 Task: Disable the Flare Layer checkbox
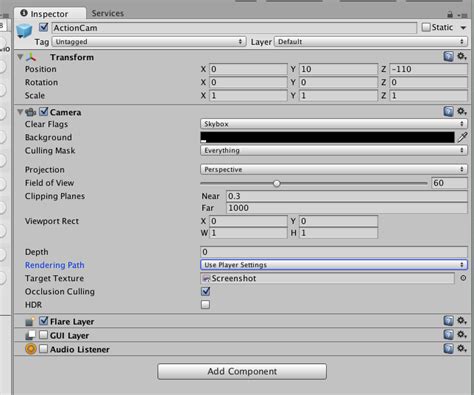44,321
